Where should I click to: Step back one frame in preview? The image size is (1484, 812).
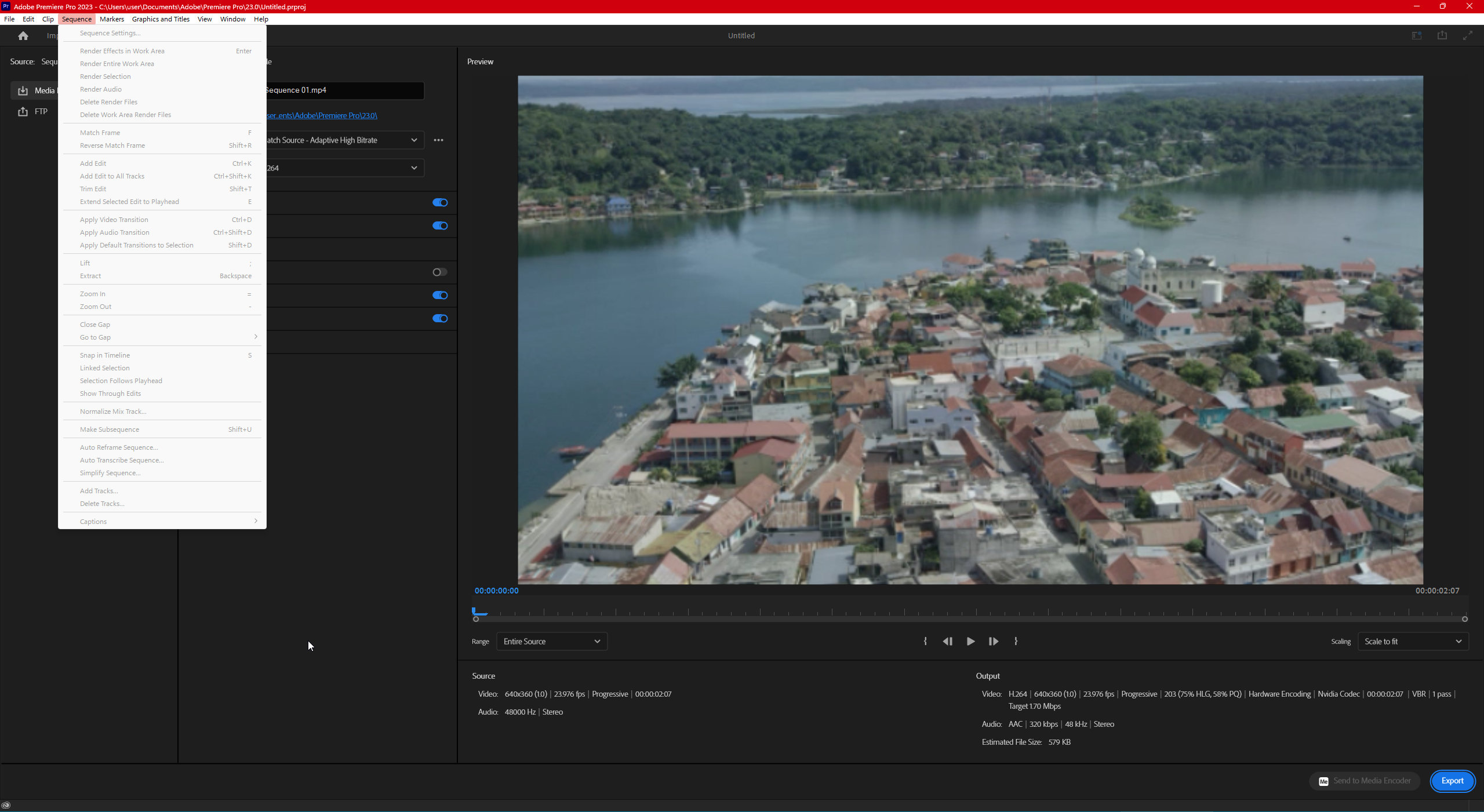point(948,641)
